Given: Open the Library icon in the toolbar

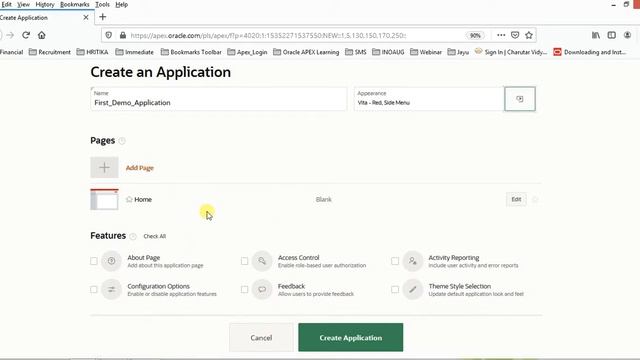Looking at the screenshot, I should (596, 35).
